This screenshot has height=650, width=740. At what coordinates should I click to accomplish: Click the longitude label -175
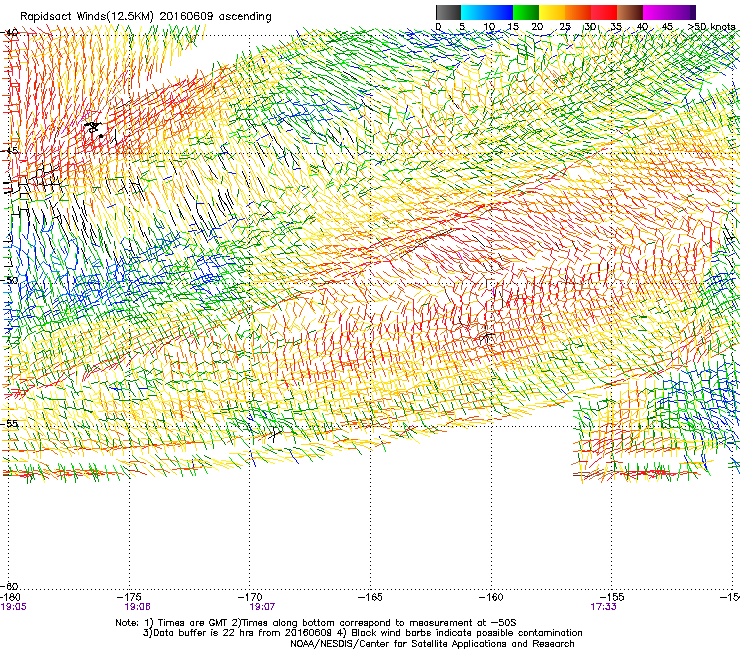[129, 597]
